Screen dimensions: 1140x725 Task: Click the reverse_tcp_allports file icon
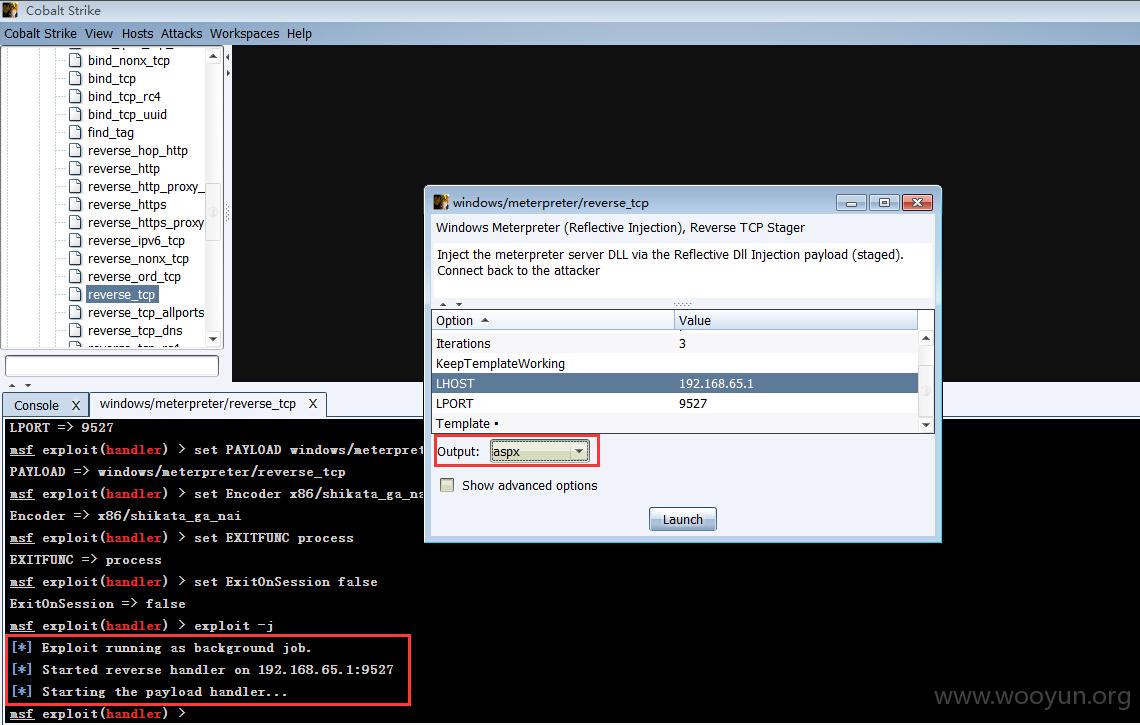(75, 313)
